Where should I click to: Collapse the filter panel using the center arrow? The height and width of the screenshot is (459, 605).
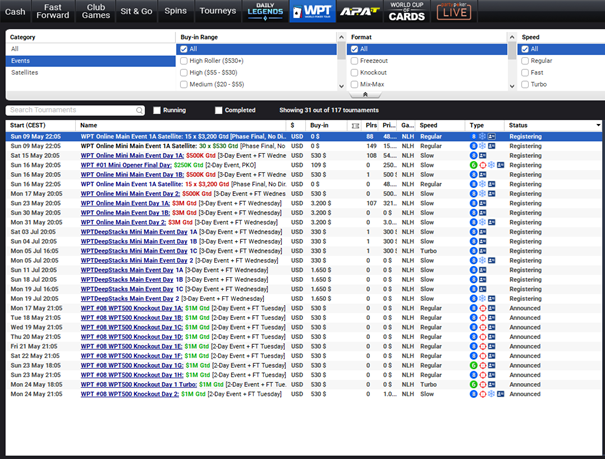point(303,96)
